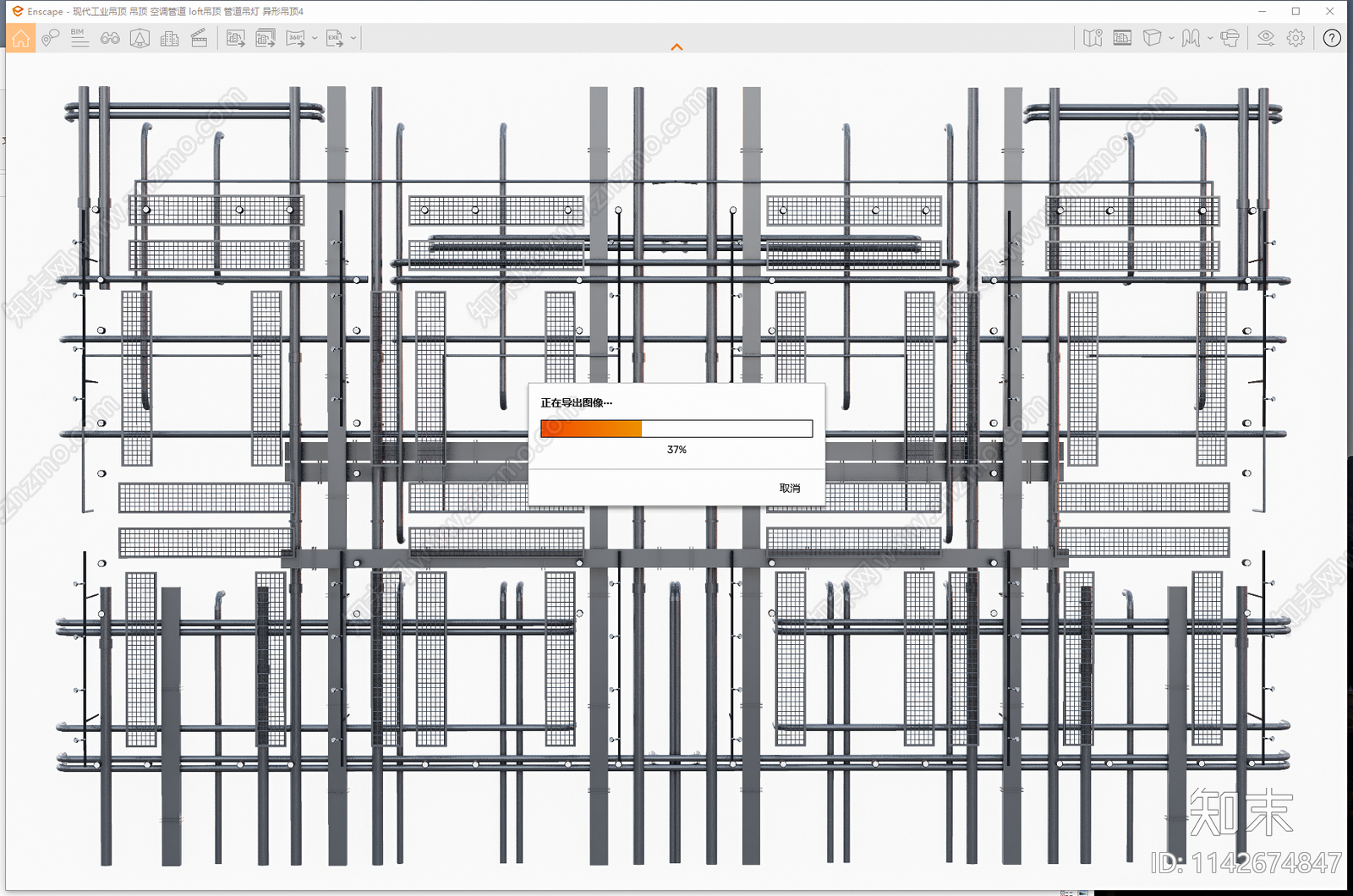Open collaborative annotations with the pin icon

coord(51,38)
